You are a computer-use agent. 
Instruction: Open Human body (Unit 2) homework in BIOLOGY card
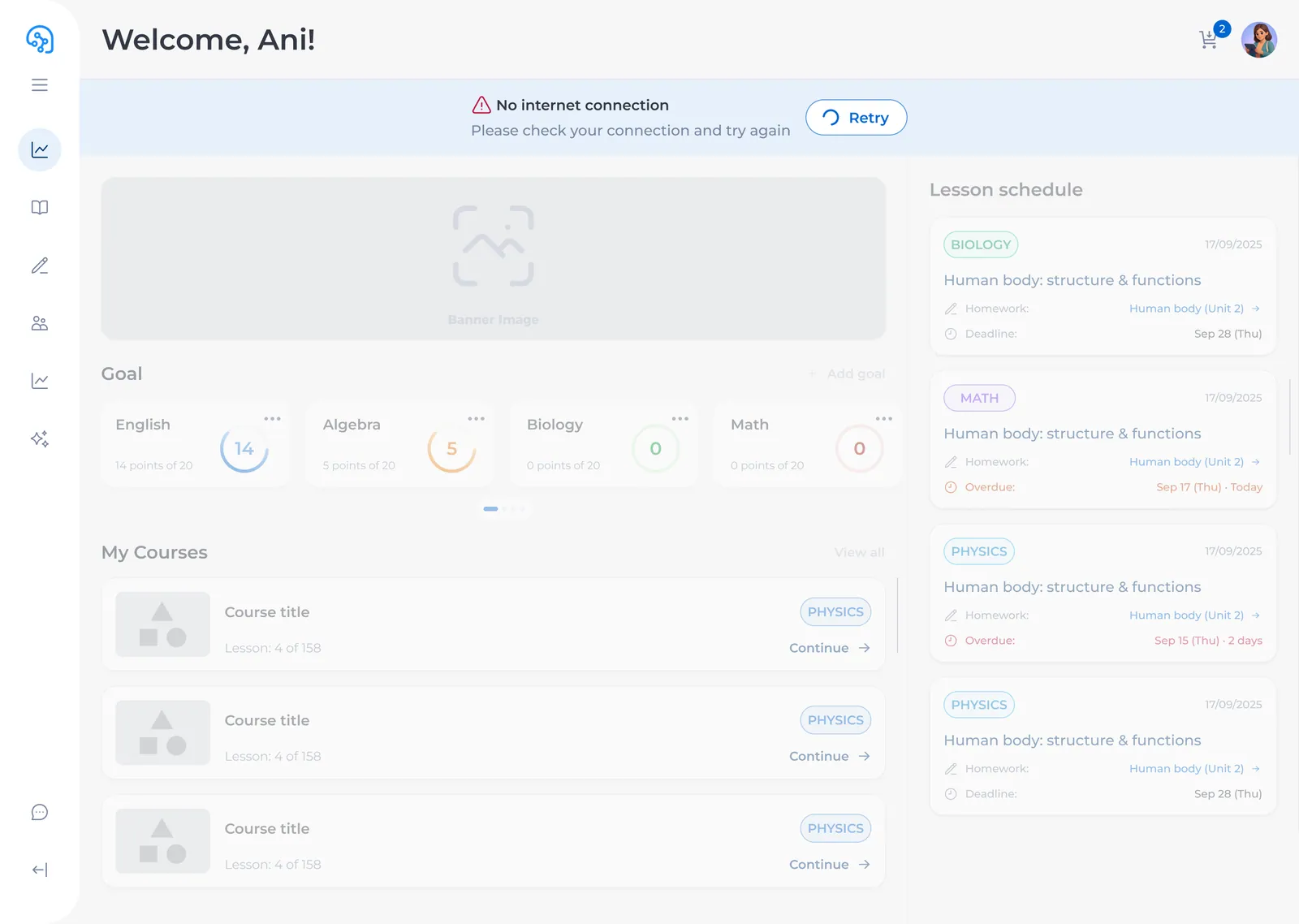(x=1194, y=309)
